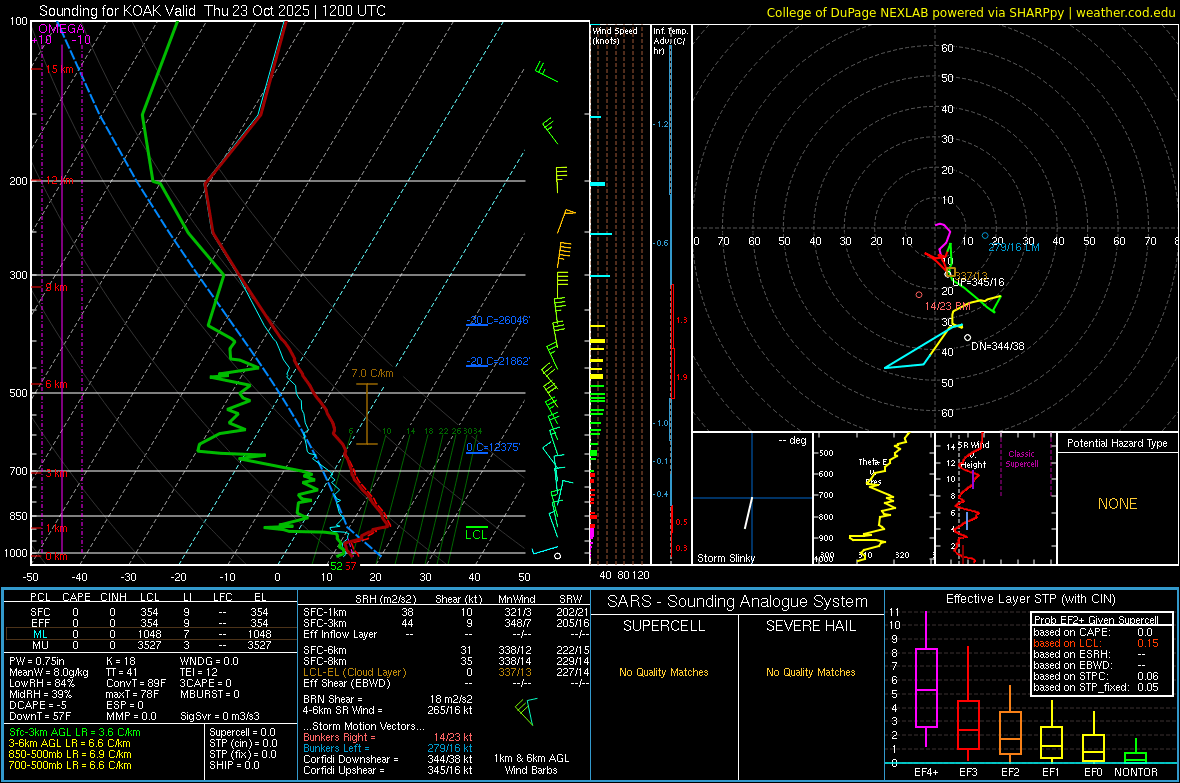Image resolution: width=1180 pixels, height=783 pixels.
Task: Click the 0 C=12375' level label
Action: click(x=493, y=447)
